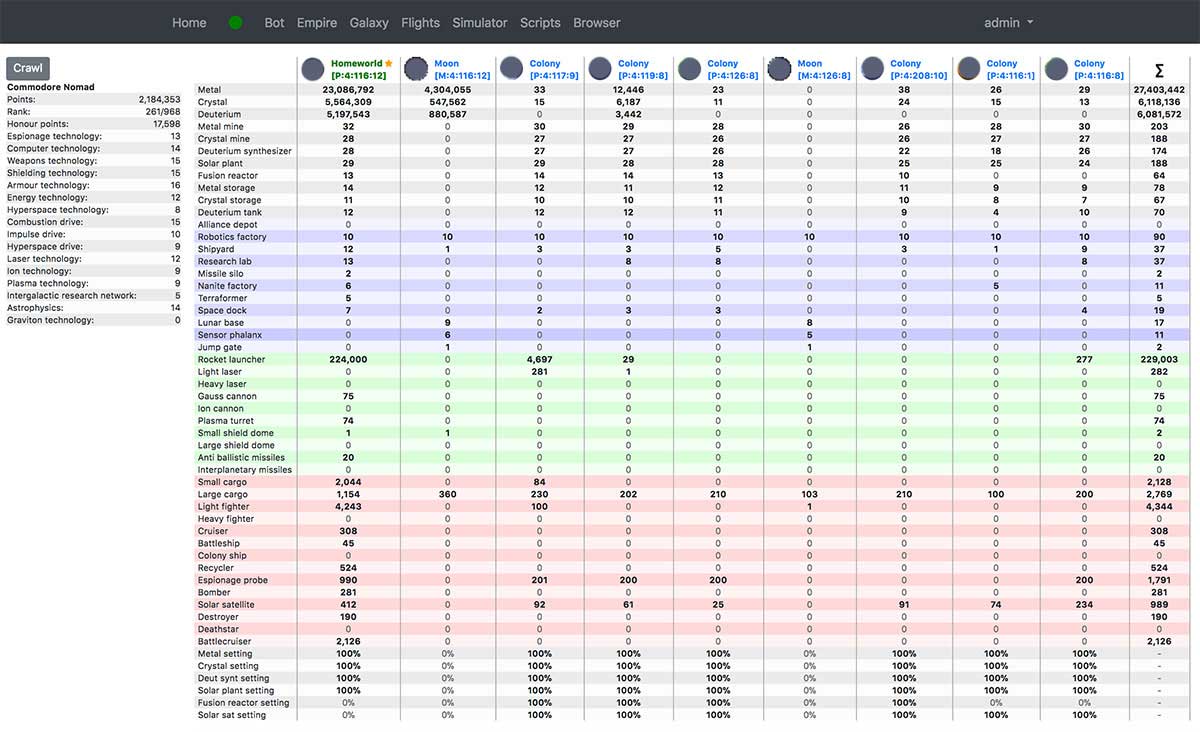Image resolution: width=1200 pixels, height=732 pixels.
Task: Click the sigma totals column header
Action: tap(1159, 70)
